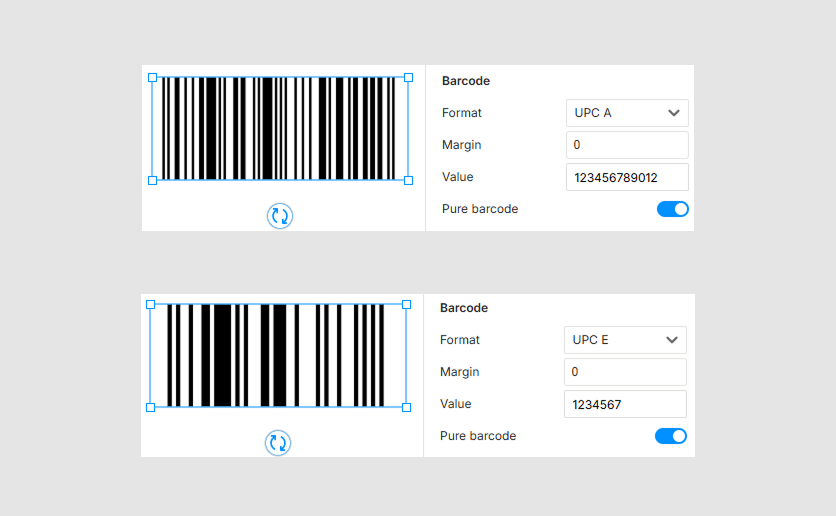Select the UPC A barcode image
Screen dimensions: 836x516
point(280,129)
